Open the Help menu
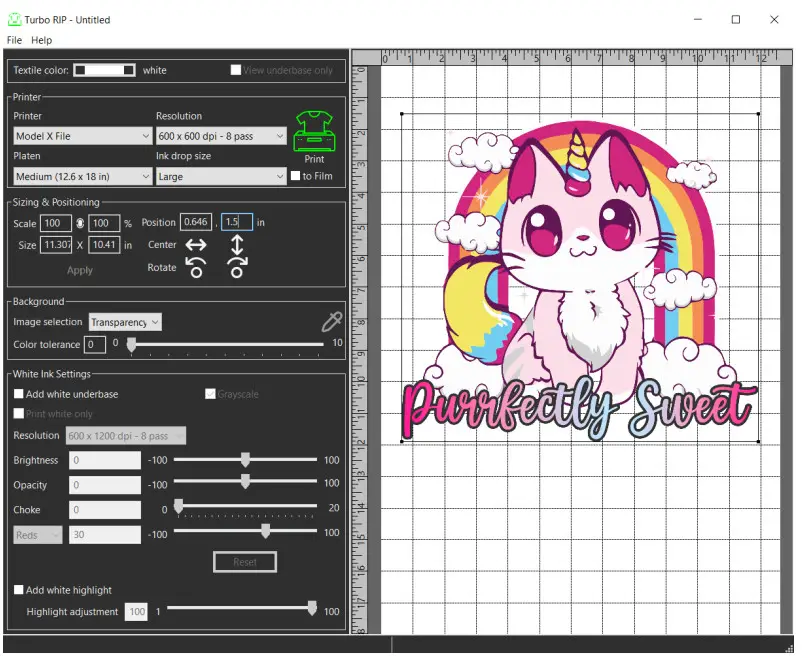 pos(41,40)
